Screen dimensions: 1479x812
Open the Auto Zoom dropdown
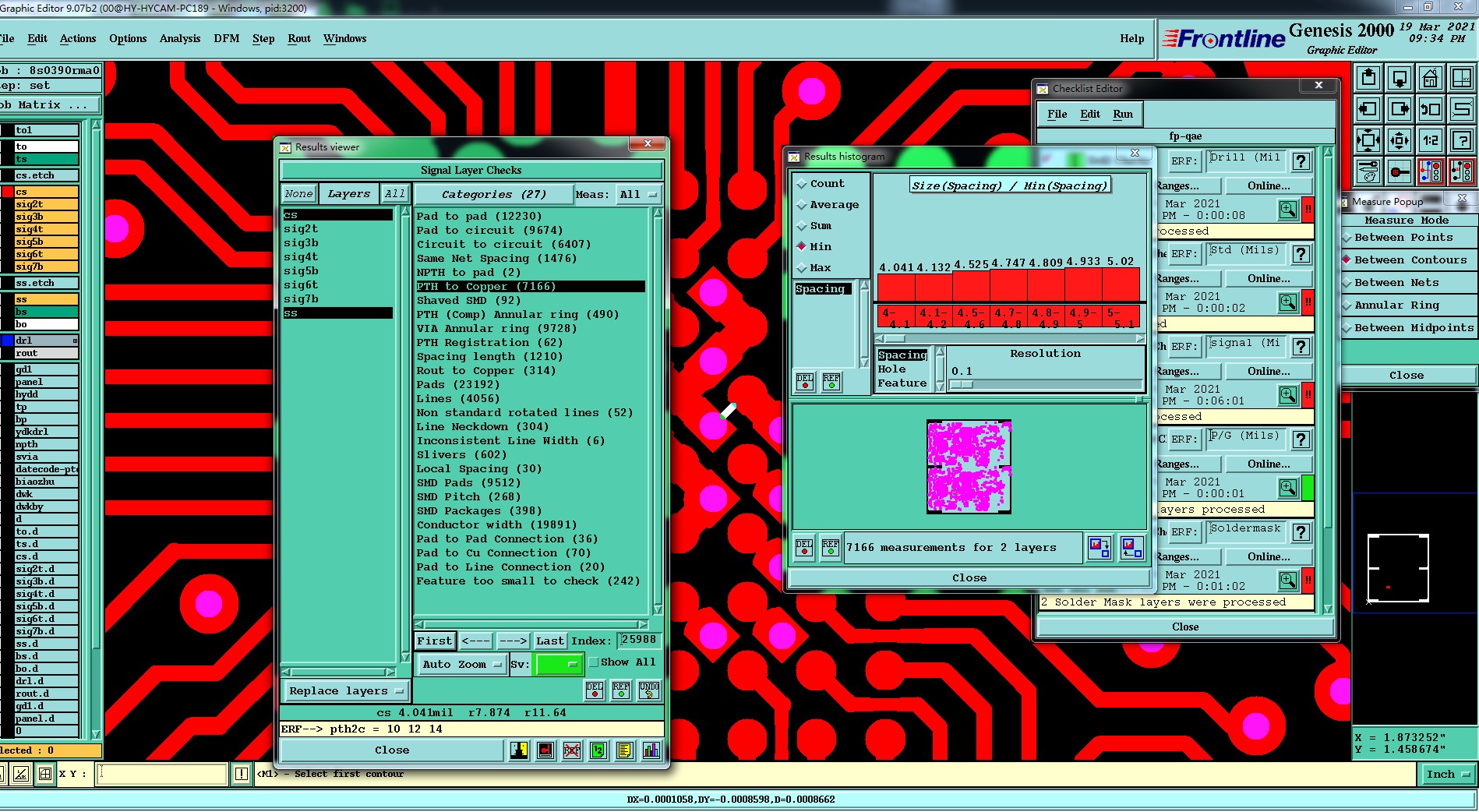[x=461, y=664]
